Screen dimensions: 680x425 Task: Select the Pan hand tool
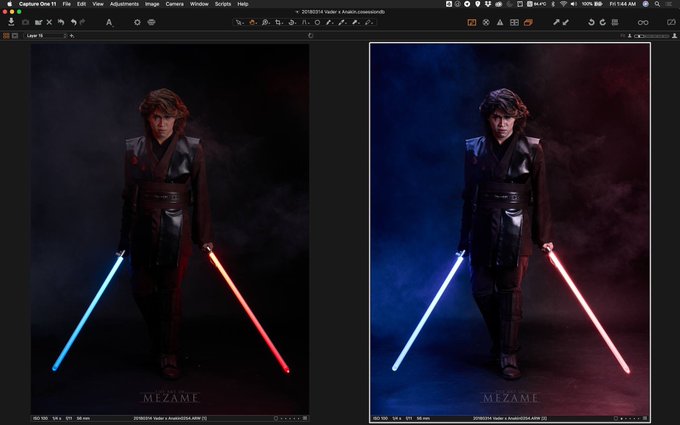[x=252, y=22]
